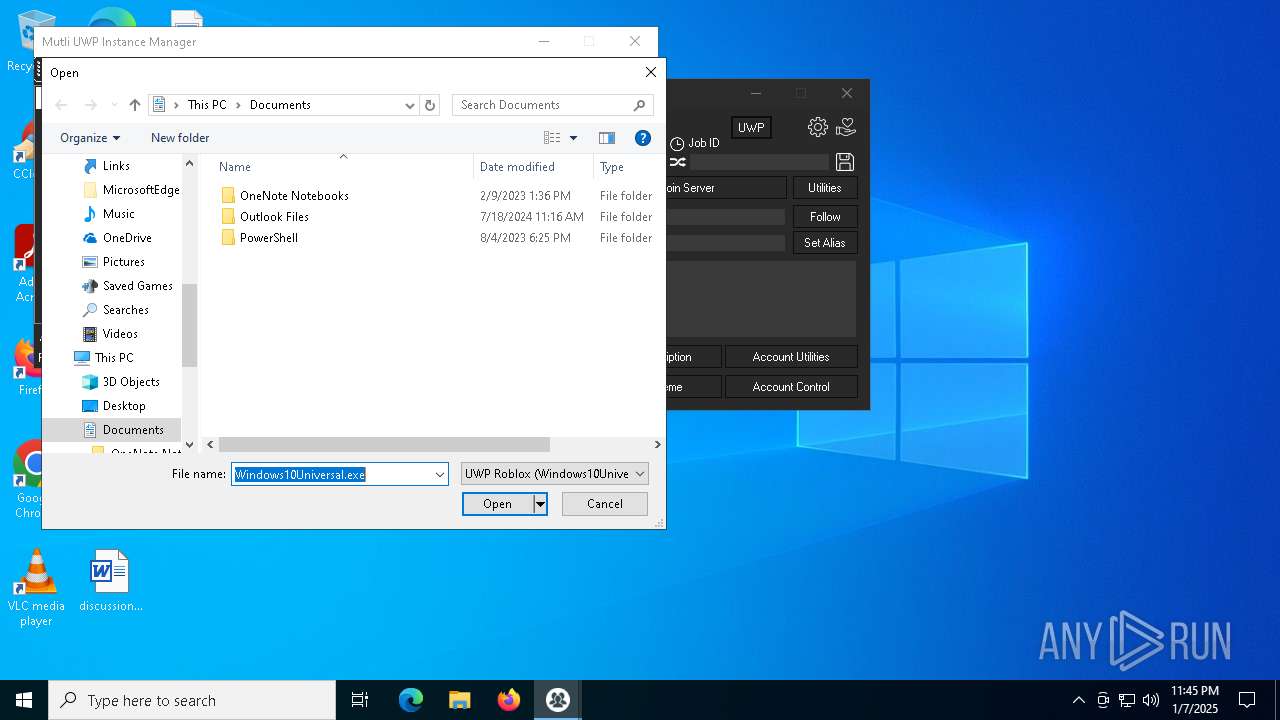Open discussion Word document on desktop
Image resolution: width=1280 pixels, height=720 pixels.
point(110,580)
